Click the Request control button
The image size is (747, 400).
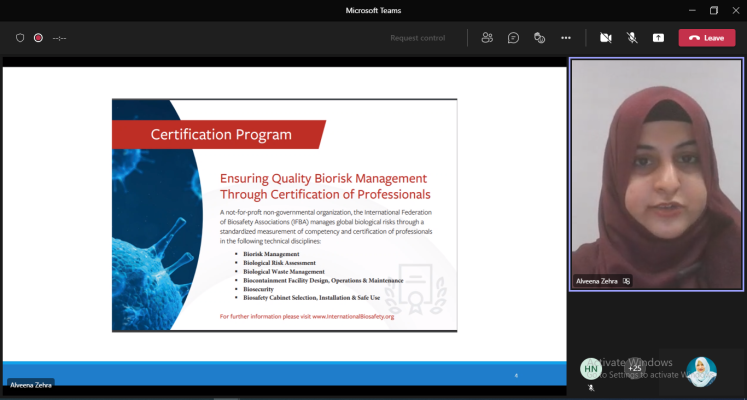pyautogui.click(x=417, y=38)
